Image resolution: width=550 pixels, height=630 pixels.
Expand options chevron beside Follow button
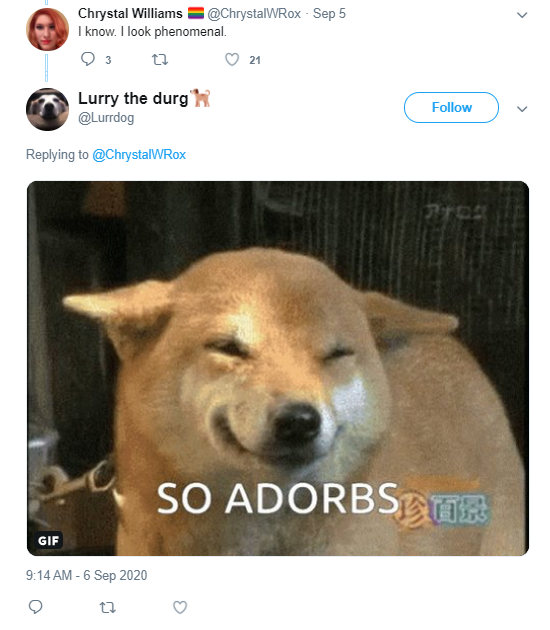[521, 109]
